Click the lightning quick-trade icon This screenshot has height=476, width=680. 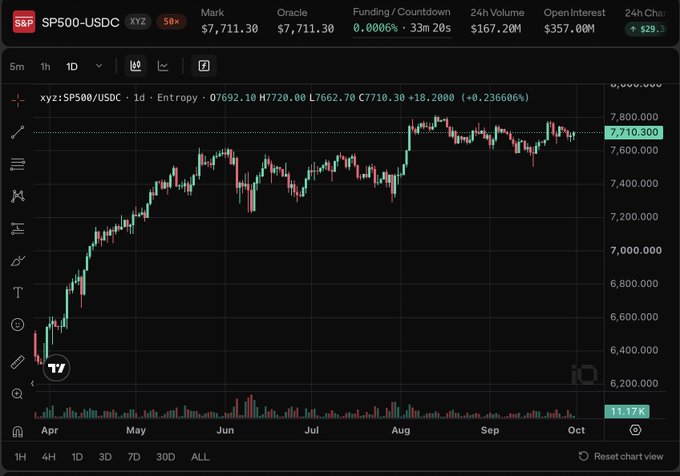click(204, 66)
